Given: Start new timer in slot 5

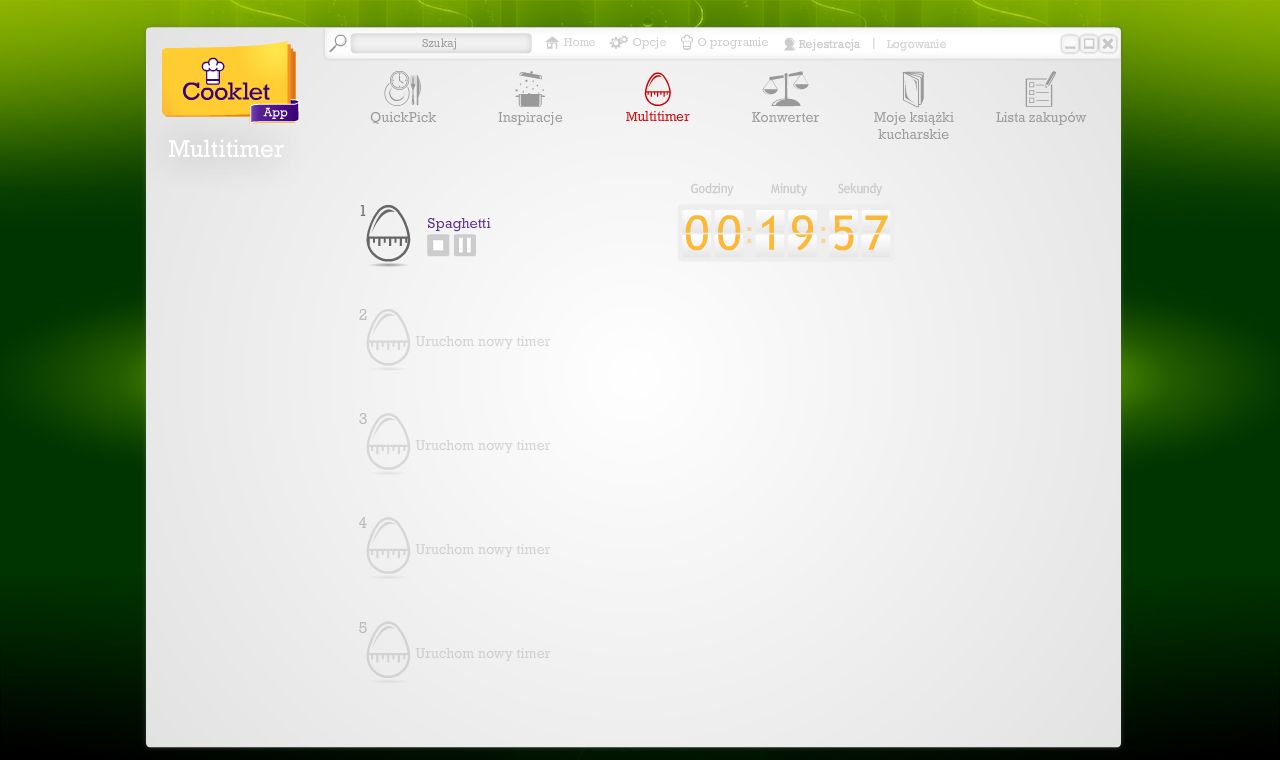Looking at the screenshot, I should coord(483,654).
